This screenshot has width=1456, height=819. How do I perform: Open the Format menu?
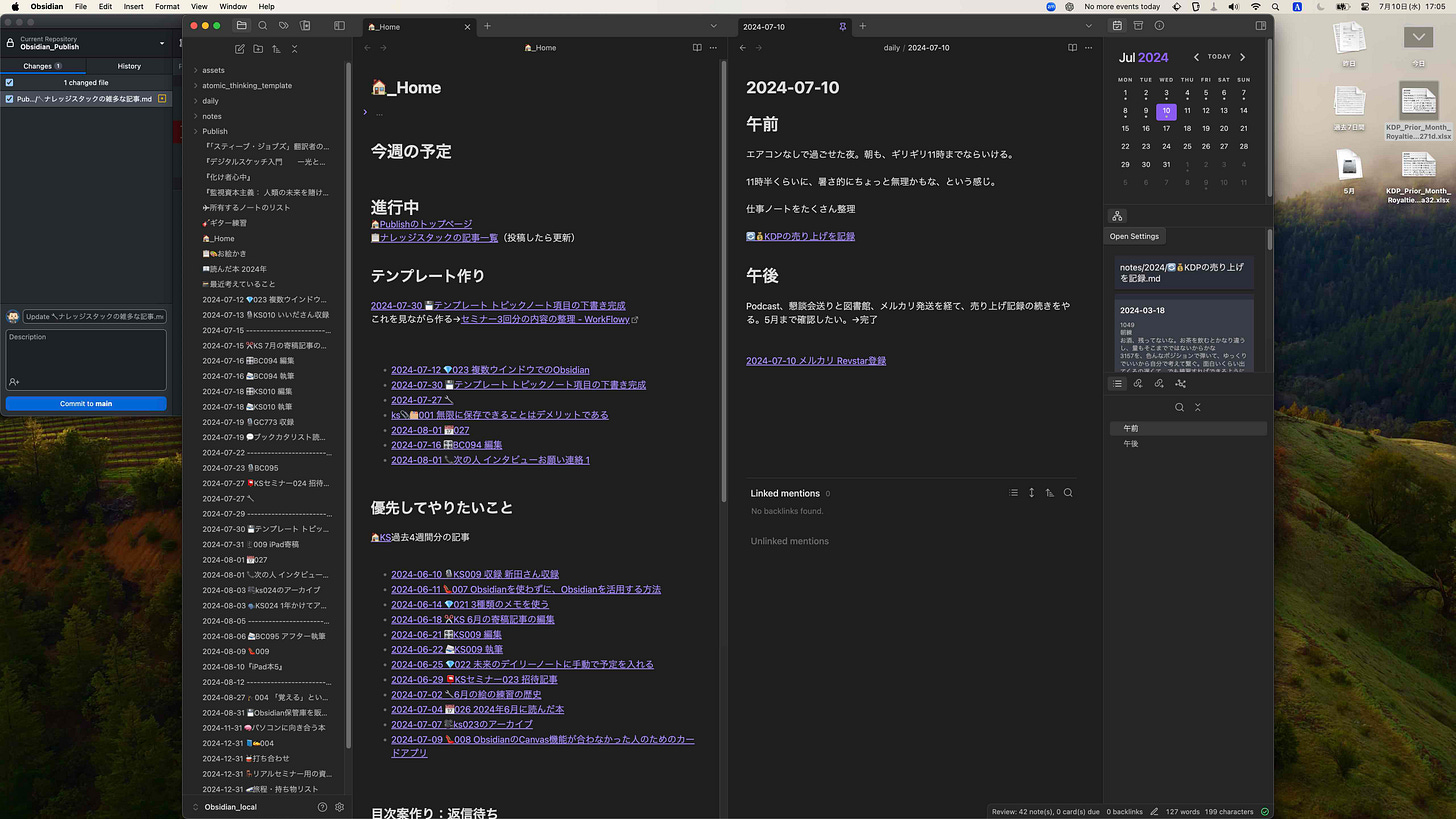pos(168,6)
